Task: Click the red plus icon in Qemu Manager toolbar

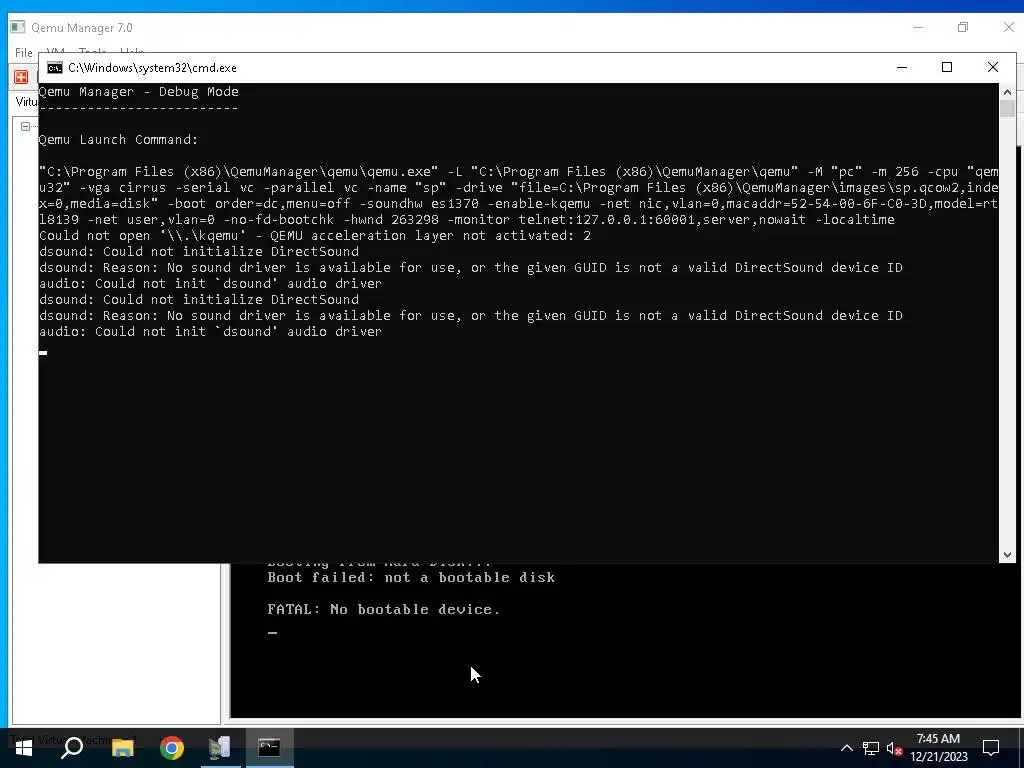Action: click(21, 77)
